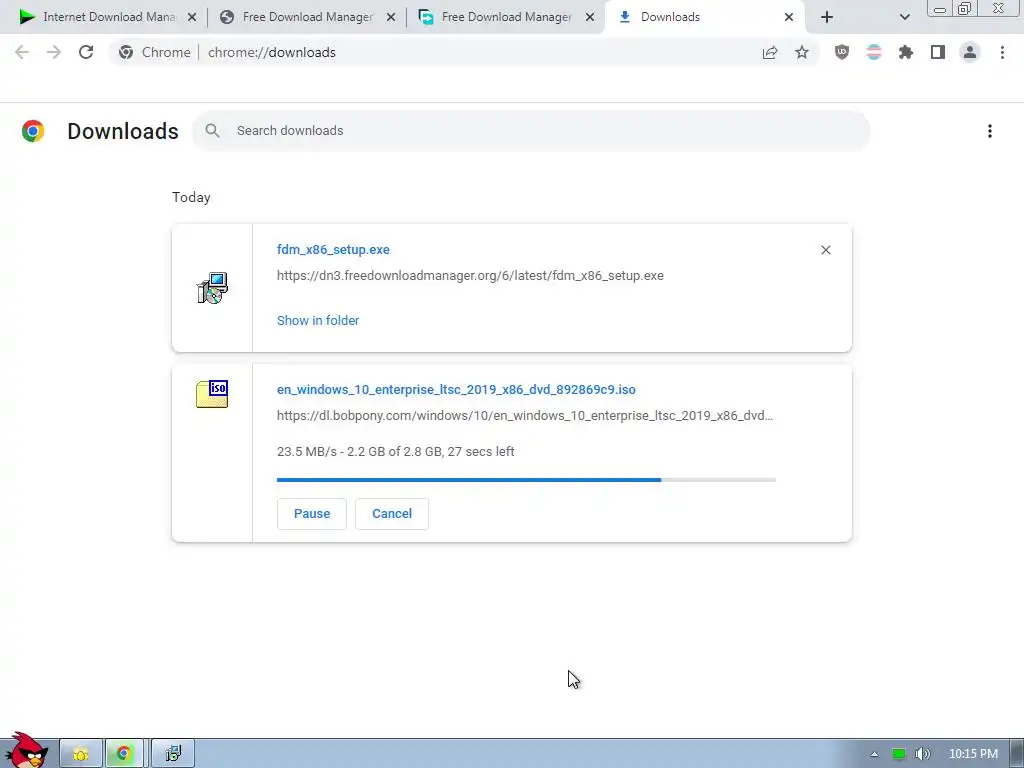Viewport: 1024px width, 768px height.
Task: Open the striped extension icon beside uBlock
Action: pos(874,52)
